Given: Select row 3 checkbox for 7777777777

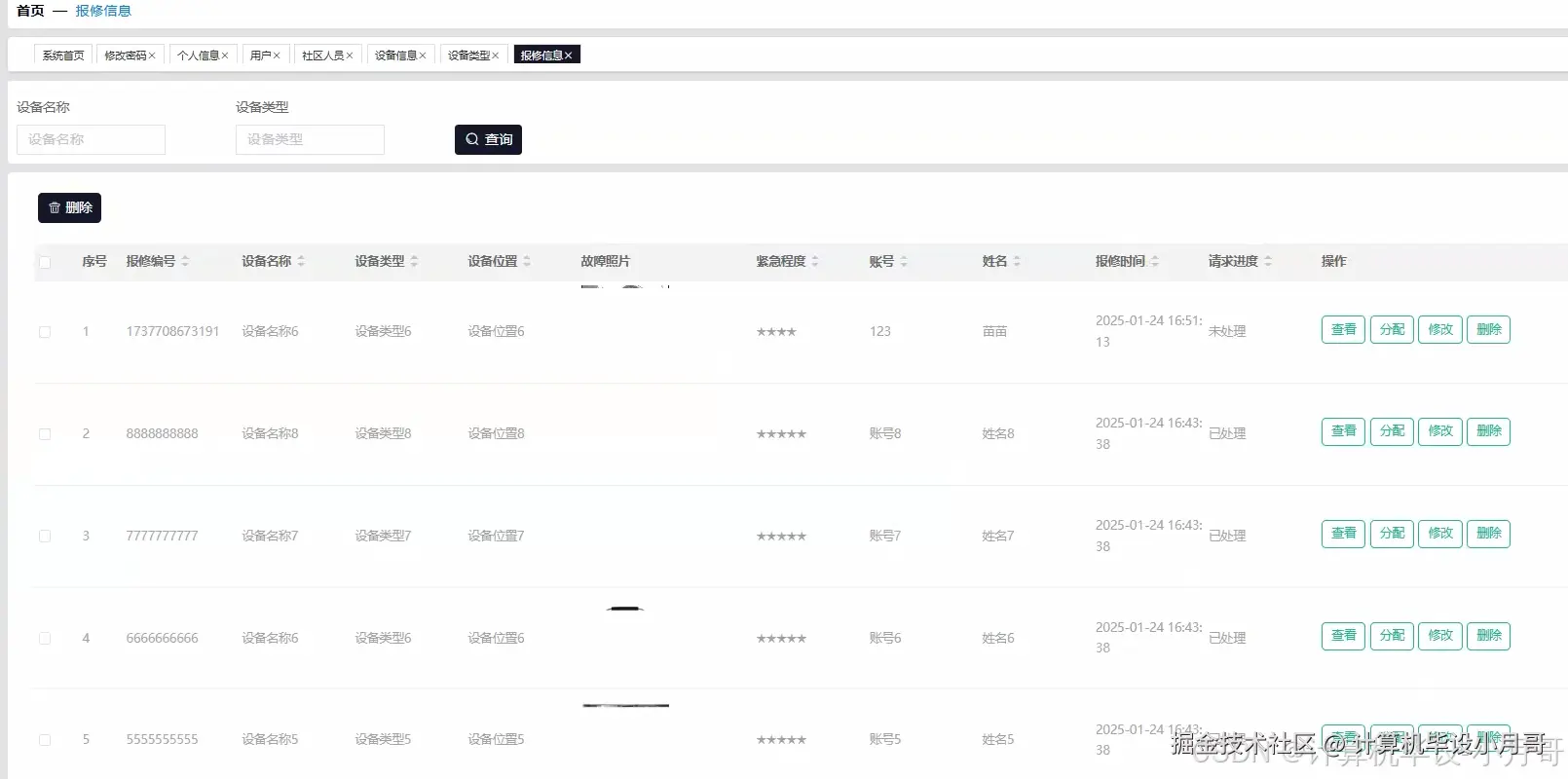Looking at the screenshot, I should pyautogui.click(x=45, y=537).
